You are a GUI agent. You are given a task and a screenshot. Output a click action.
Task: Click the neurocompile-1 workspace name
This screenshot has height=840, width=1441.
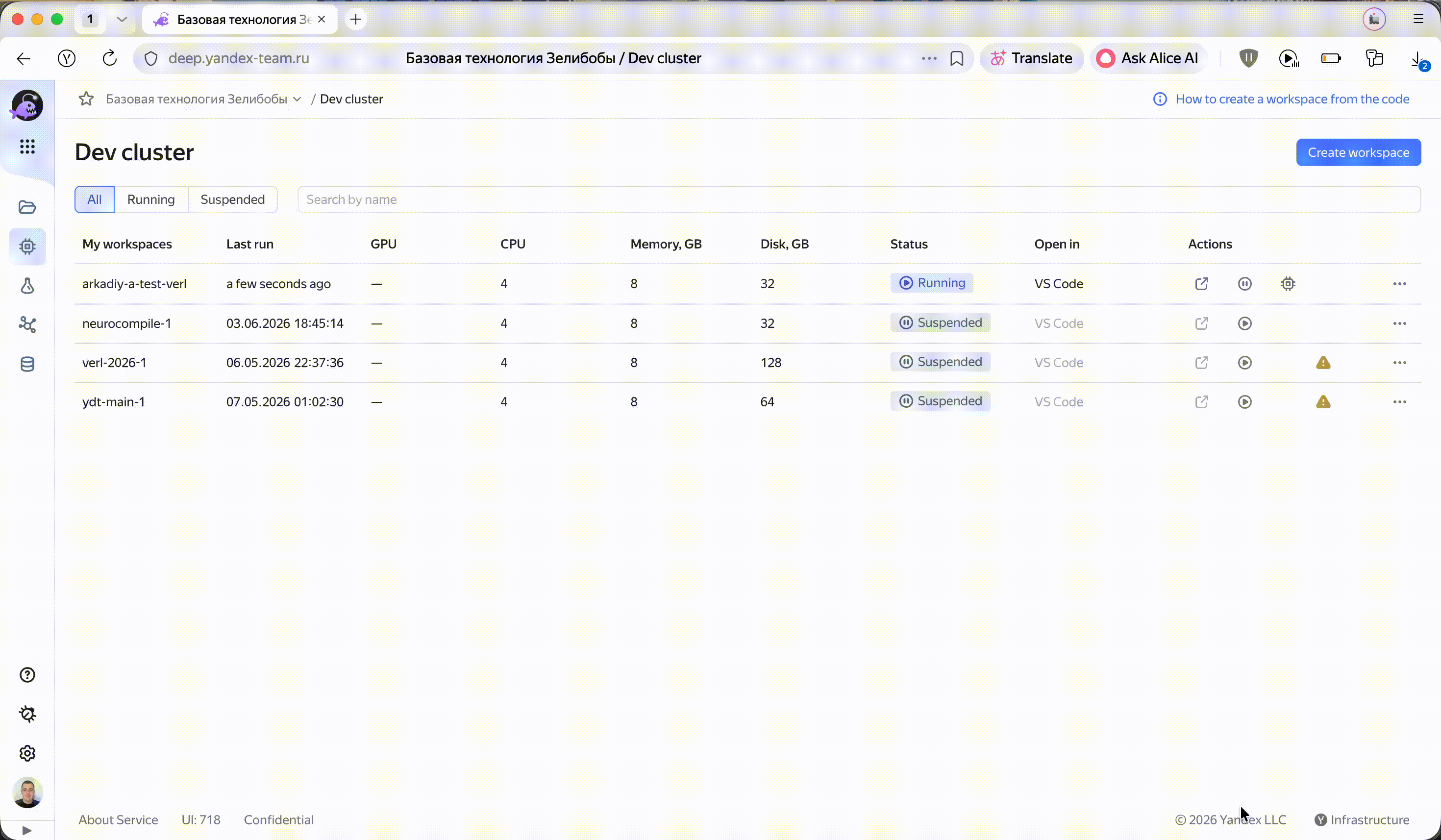[127, 323]
